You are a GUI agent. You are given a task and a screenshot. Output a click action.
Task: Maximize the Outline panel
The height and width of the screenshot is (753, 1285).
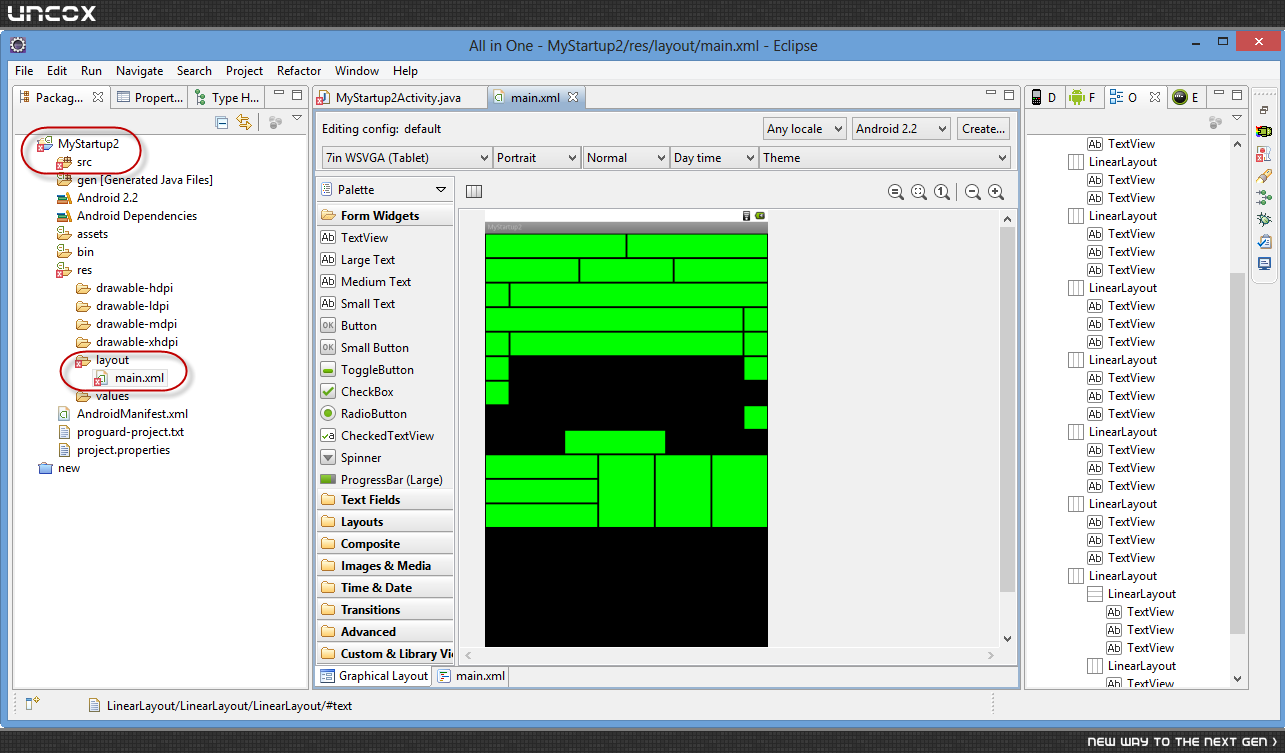1236,95
